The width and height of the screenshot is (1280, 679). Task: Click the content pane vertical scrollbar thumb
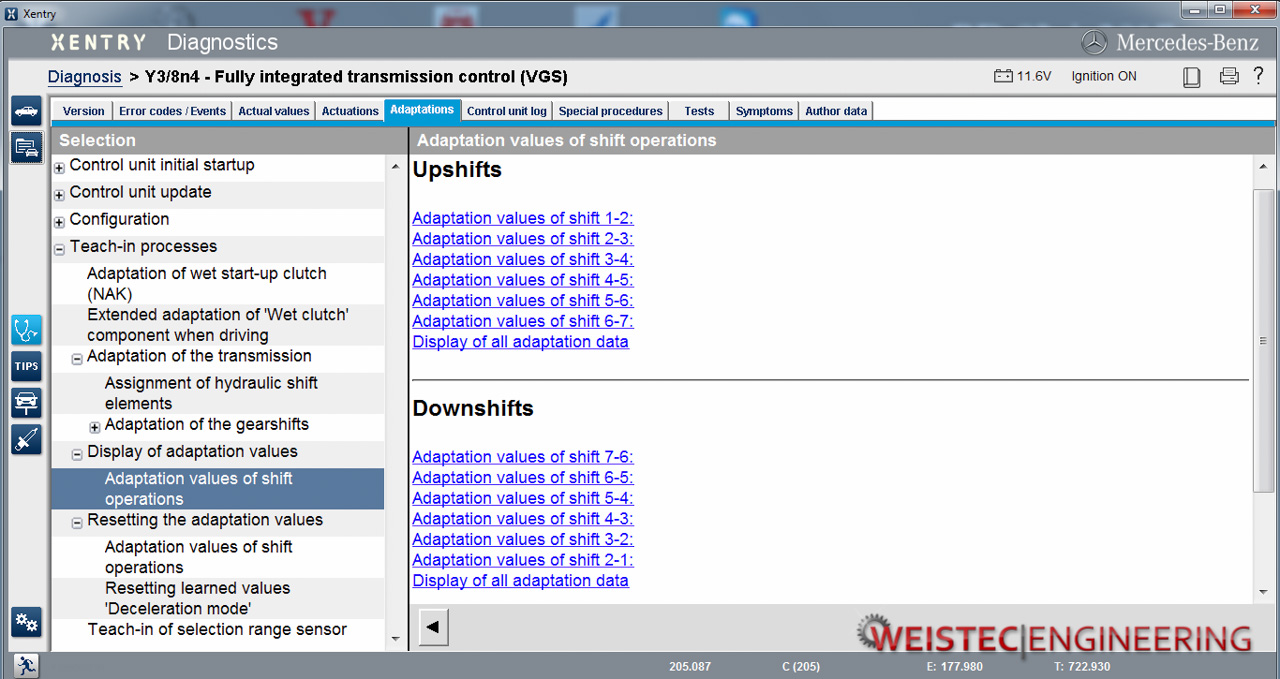point(1263,340)
